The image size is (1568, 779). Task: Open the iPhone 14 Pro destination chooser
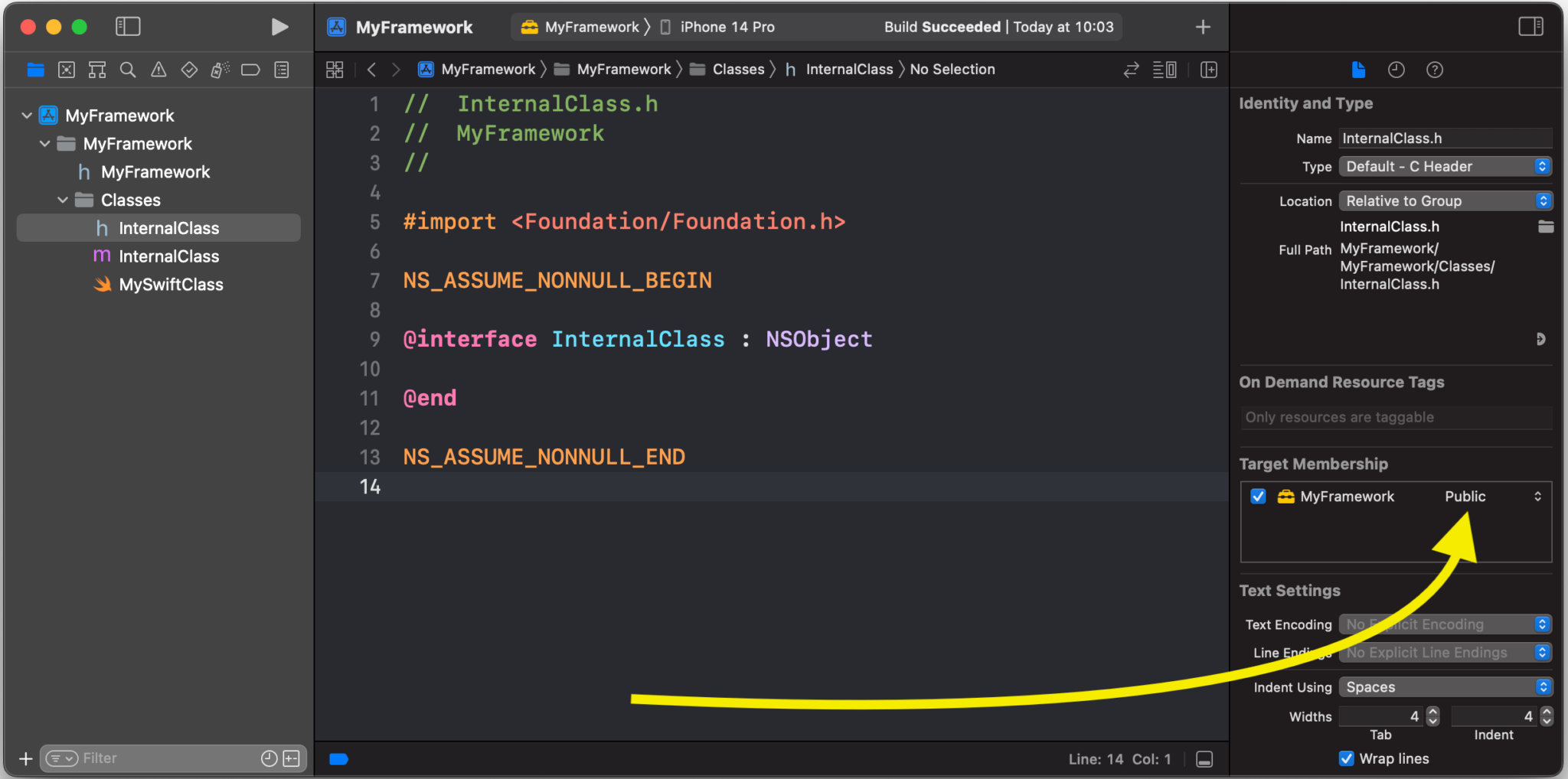(726, 26)
